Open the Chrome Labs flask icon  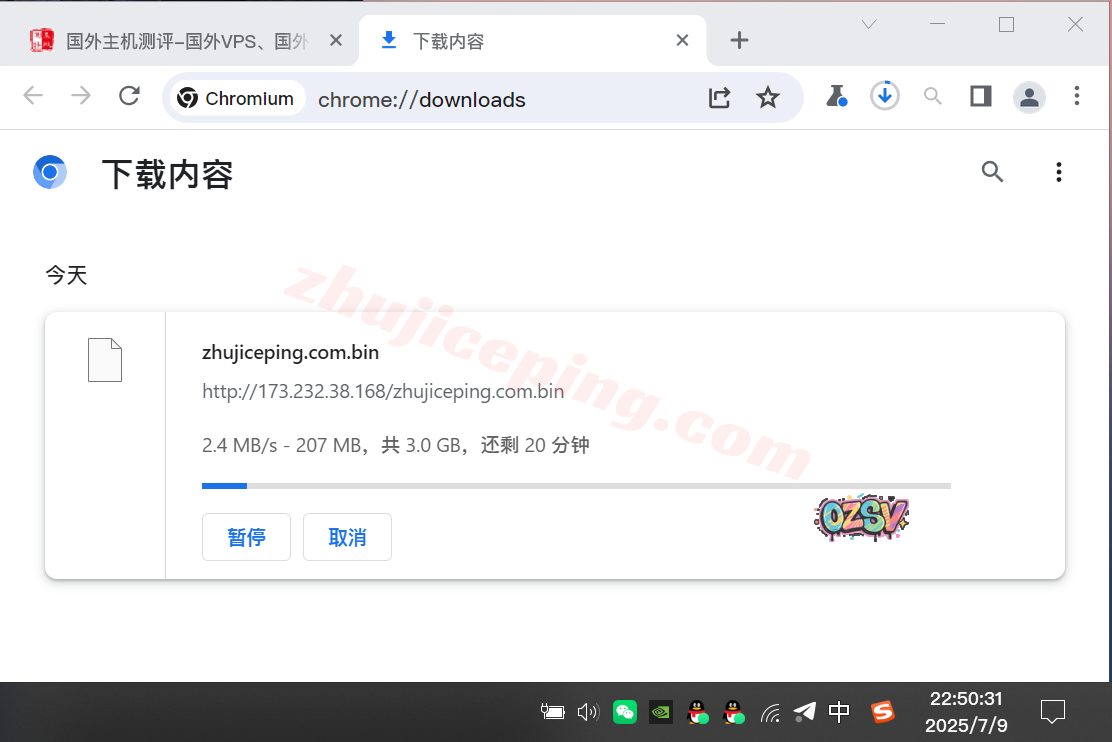tap(836, 96)
